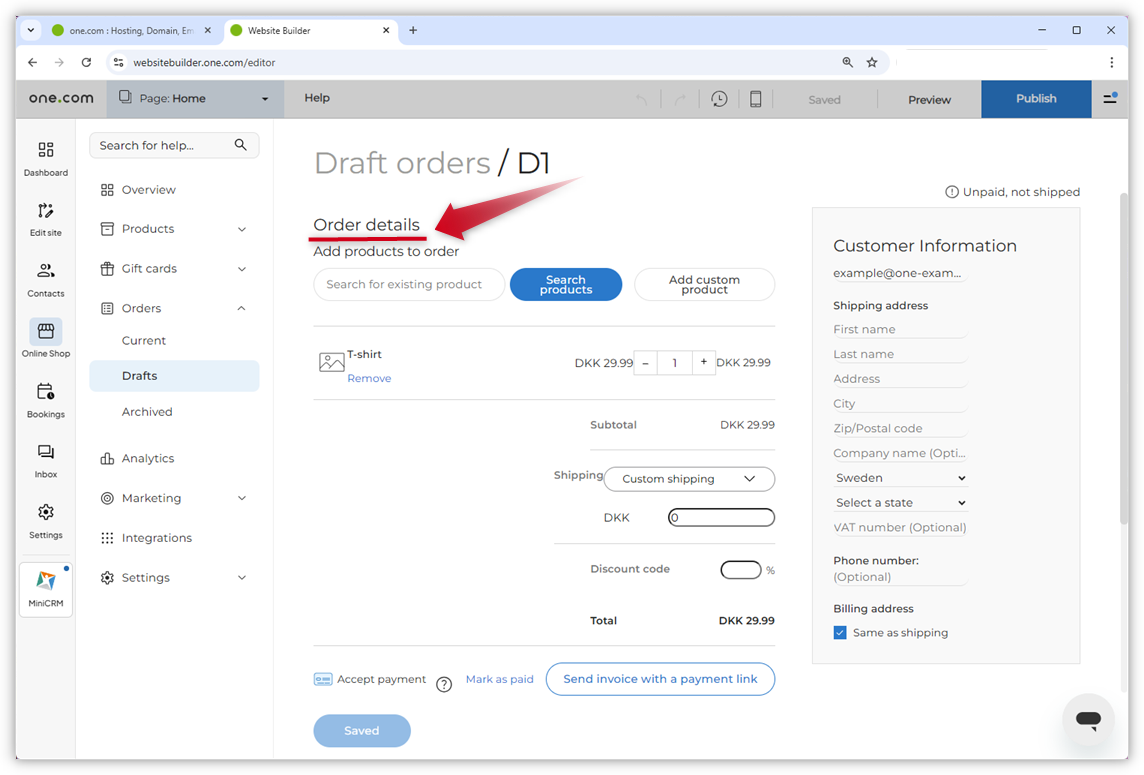Select Archived under Orders
Viewport: 1144px width, 775px height.
point(147,412)
